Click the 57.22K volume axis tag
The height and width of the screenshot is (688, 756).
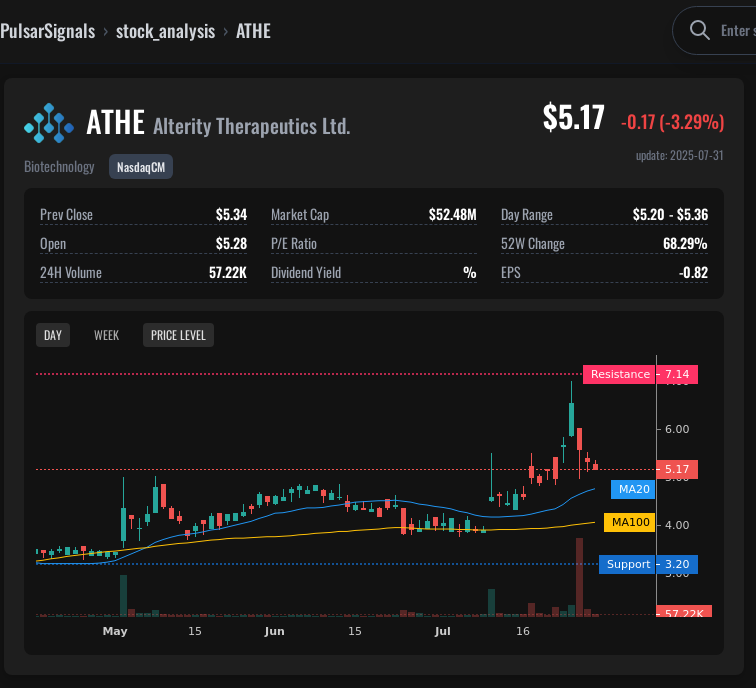[x=684, y=611]
